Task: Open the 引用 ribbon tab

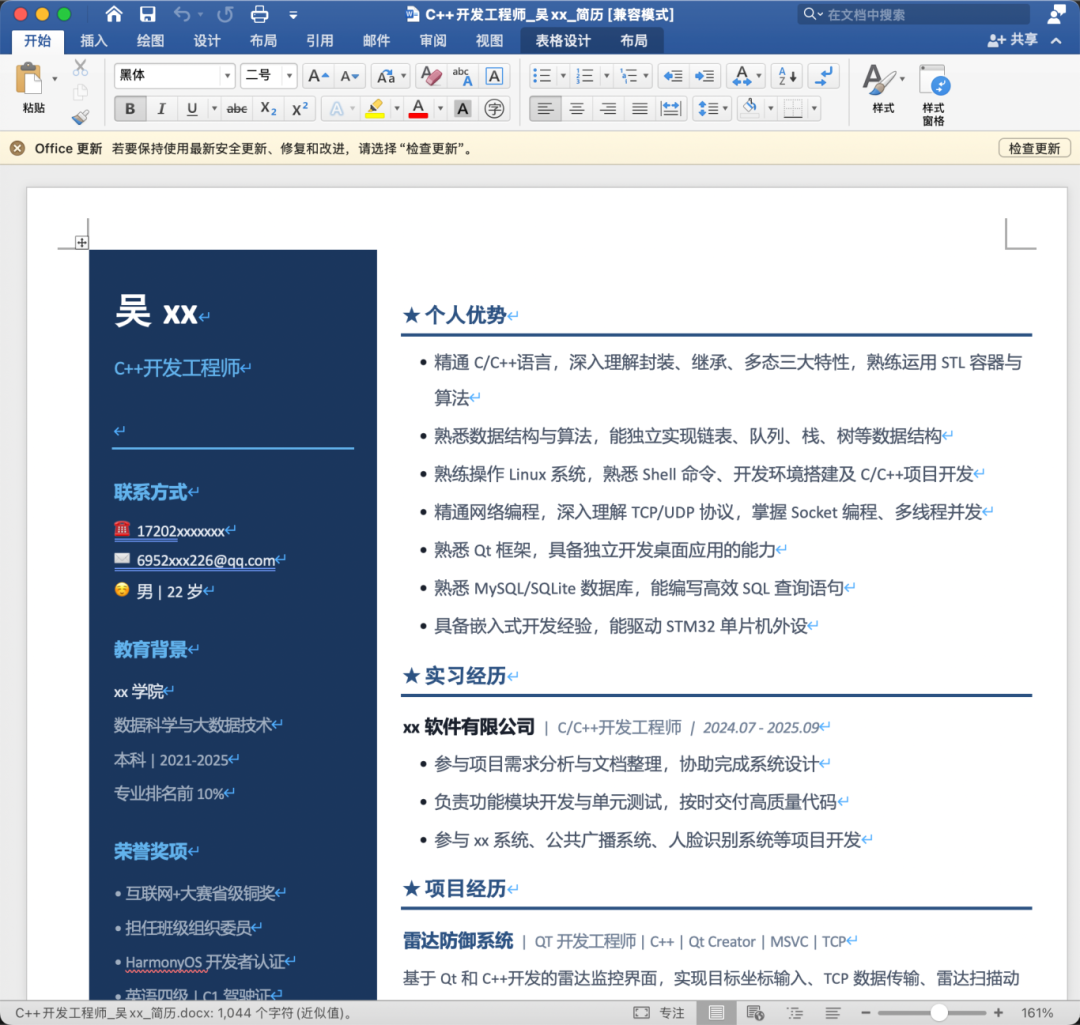Action: tap(320, 41)
